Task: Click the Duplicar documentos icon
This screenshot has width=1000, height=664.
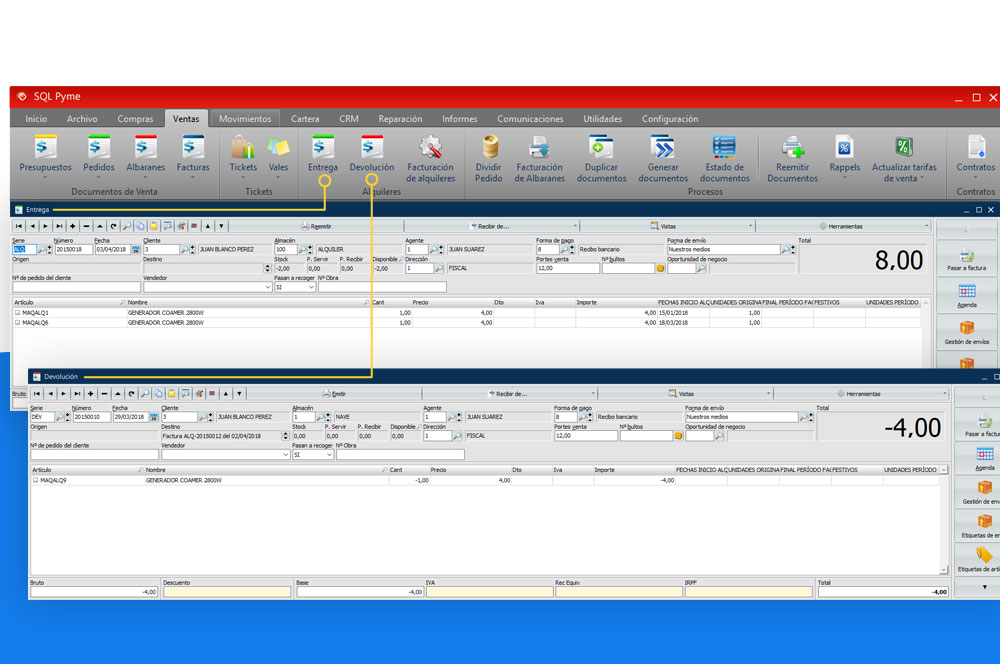Action: click(601, 148)
